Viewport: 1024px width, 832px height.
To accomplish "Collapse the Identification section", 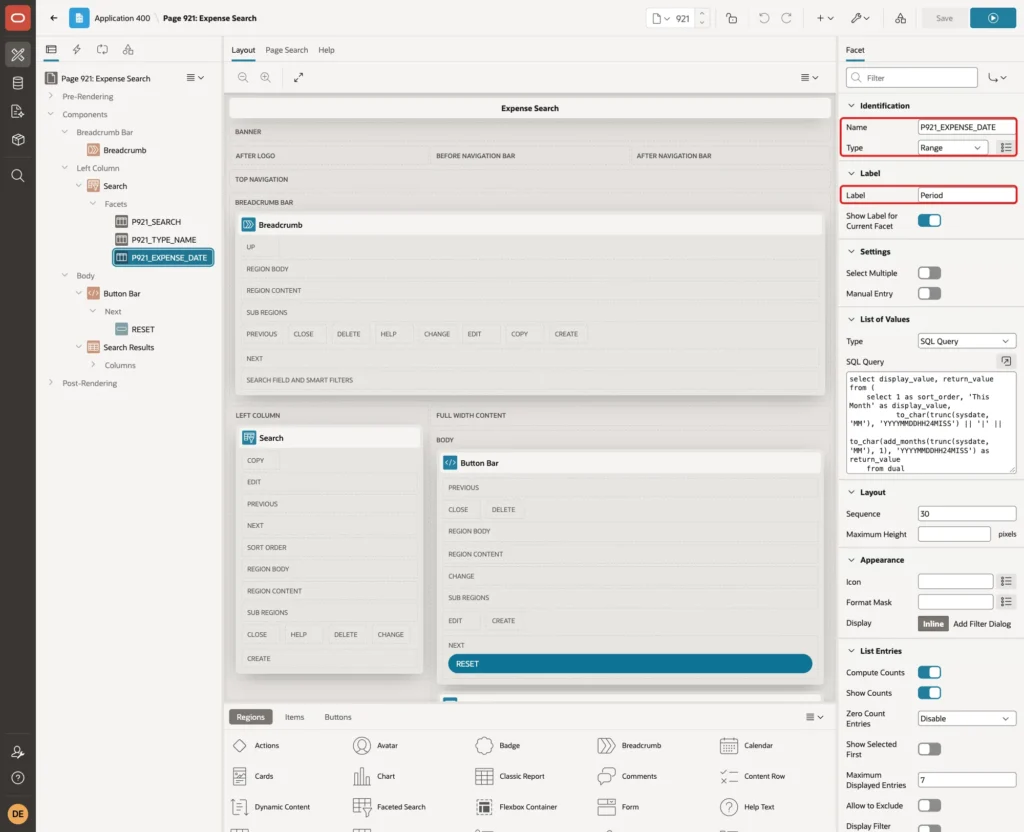I will [851, 106].
